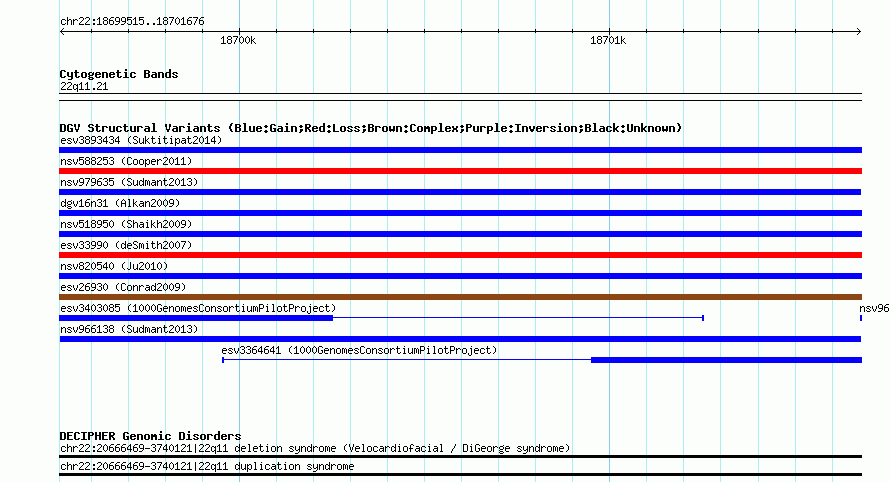The image size is (890, 482).
Task: Select the nsv518950 (Shaikh2009) blue bar
Action: pos(460,234)
